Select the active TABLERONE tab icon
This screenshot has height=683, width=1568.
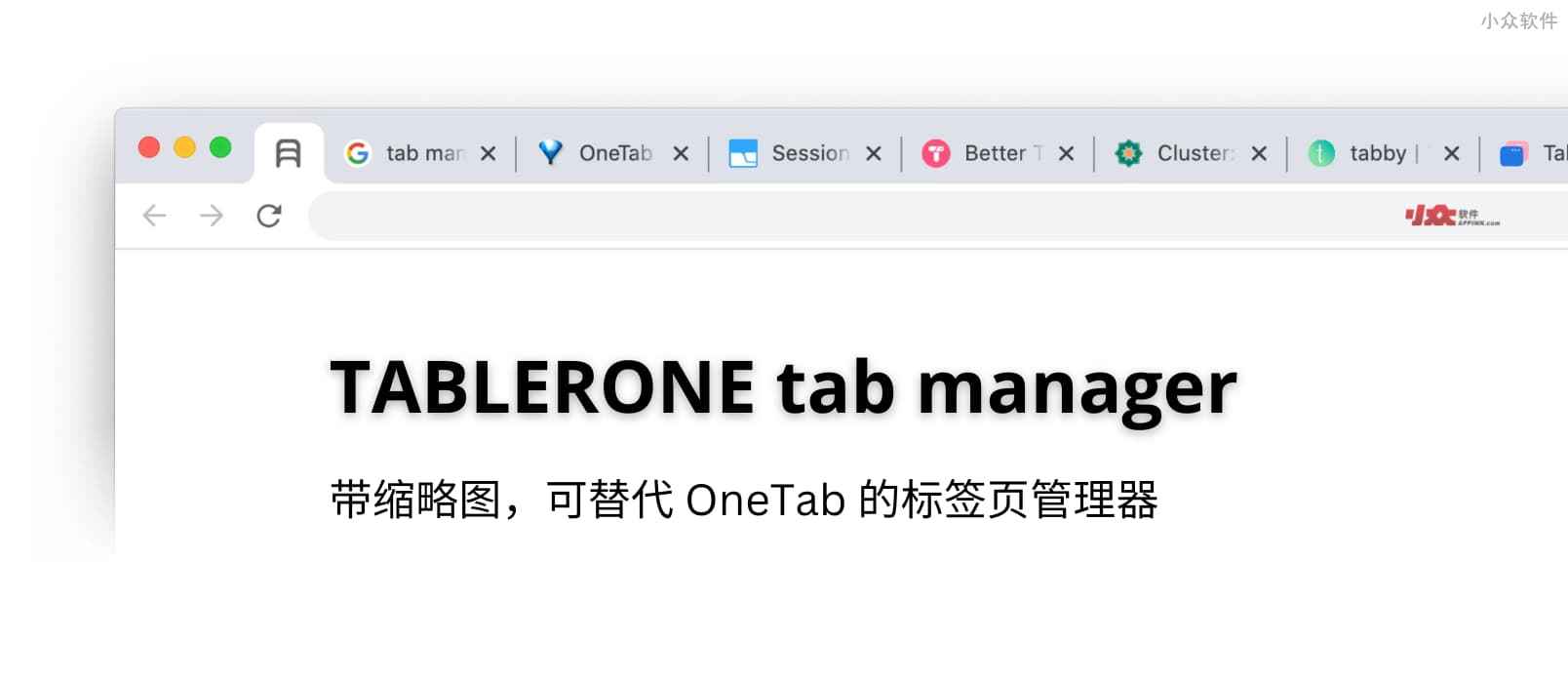pos(289,153)
